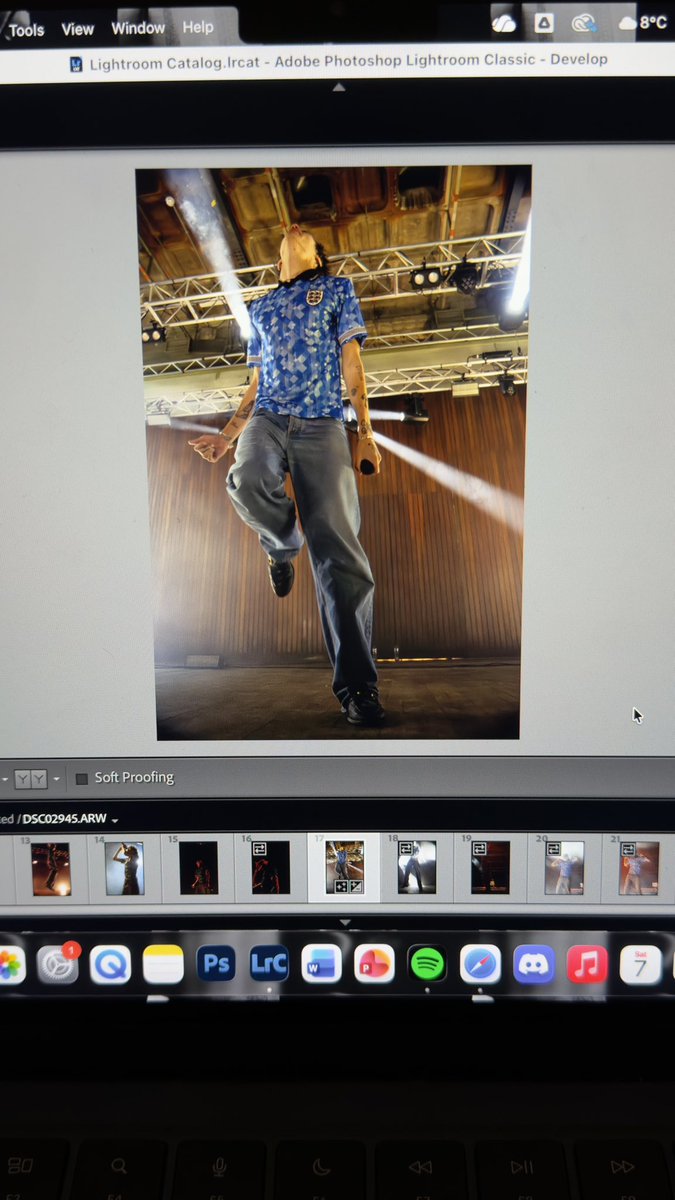Open Discord from the Dock
The height and width of the screenshot is (1200, 675).
pos(533,964)
